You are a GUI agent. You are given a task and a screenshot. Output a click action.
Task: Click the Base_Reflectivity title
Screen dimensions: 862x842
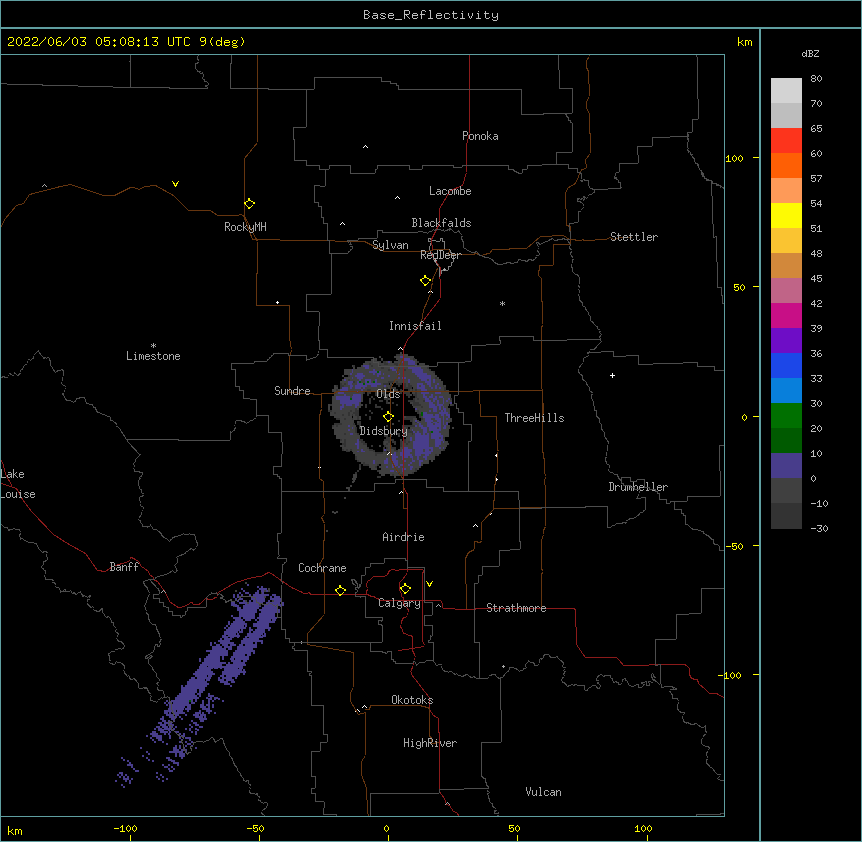(x=431, y=15)
